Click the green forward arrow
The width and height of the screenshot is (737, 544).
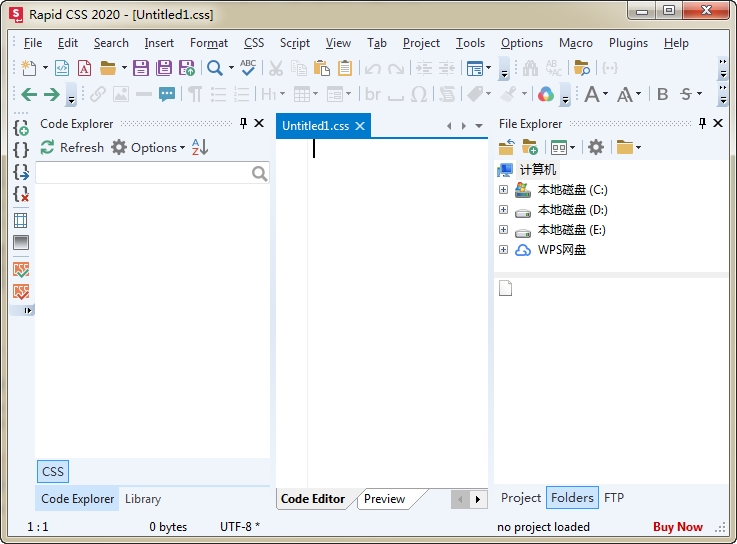[52, 95]
